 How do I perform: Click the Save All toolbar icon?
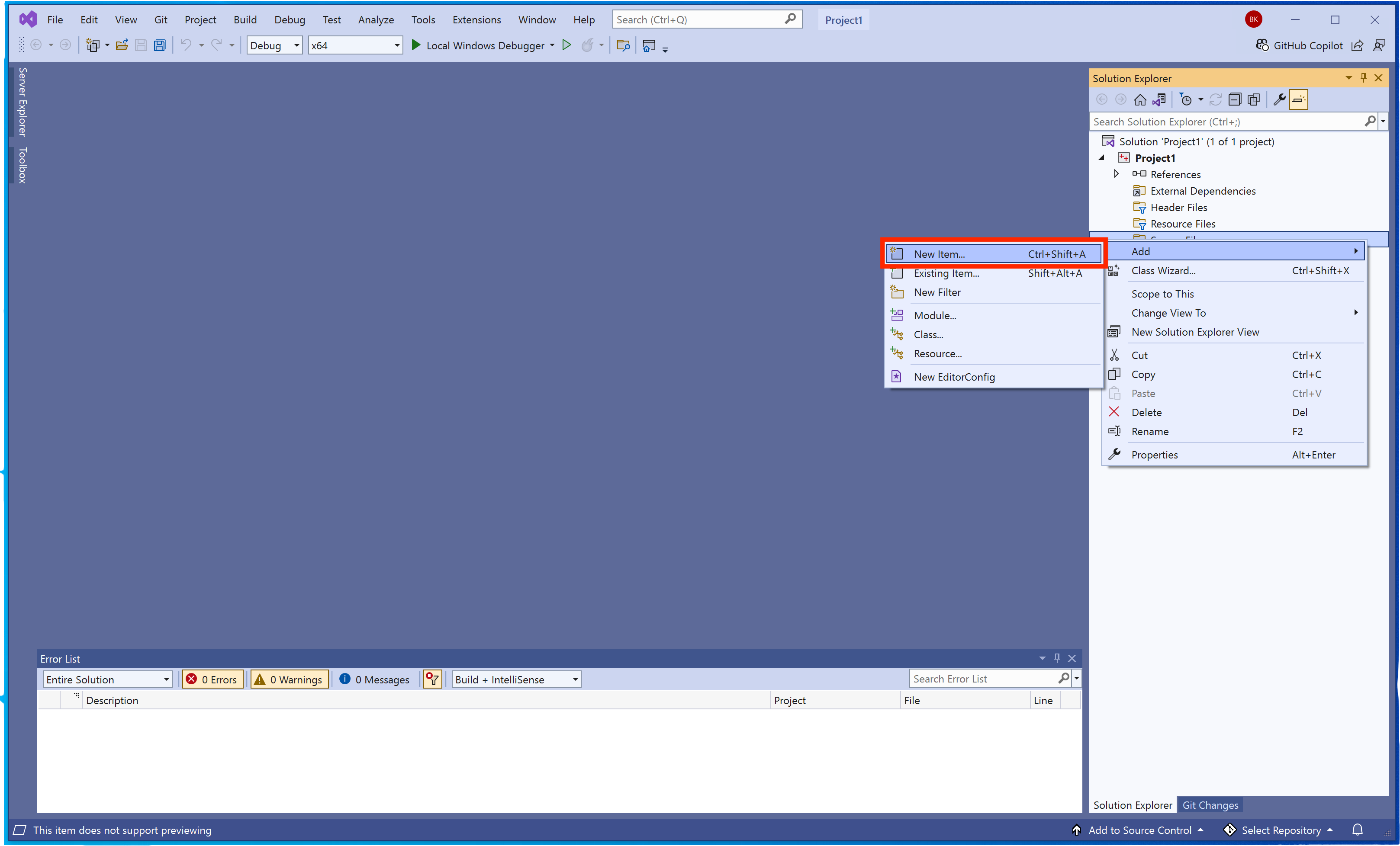click(160, 45)
